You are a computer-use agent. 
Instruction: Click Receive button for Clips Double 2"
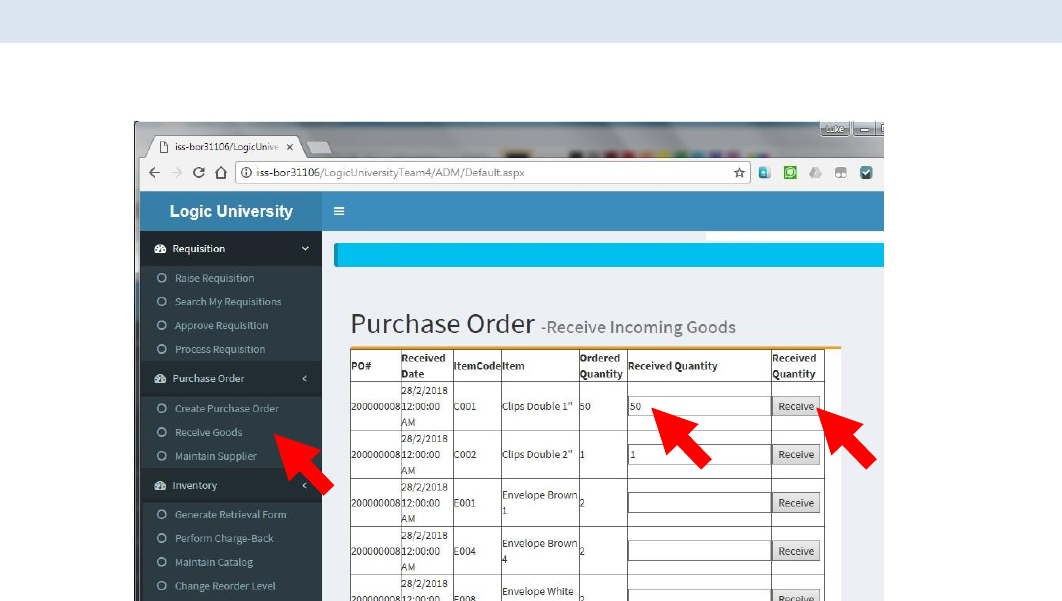(796, 455)
